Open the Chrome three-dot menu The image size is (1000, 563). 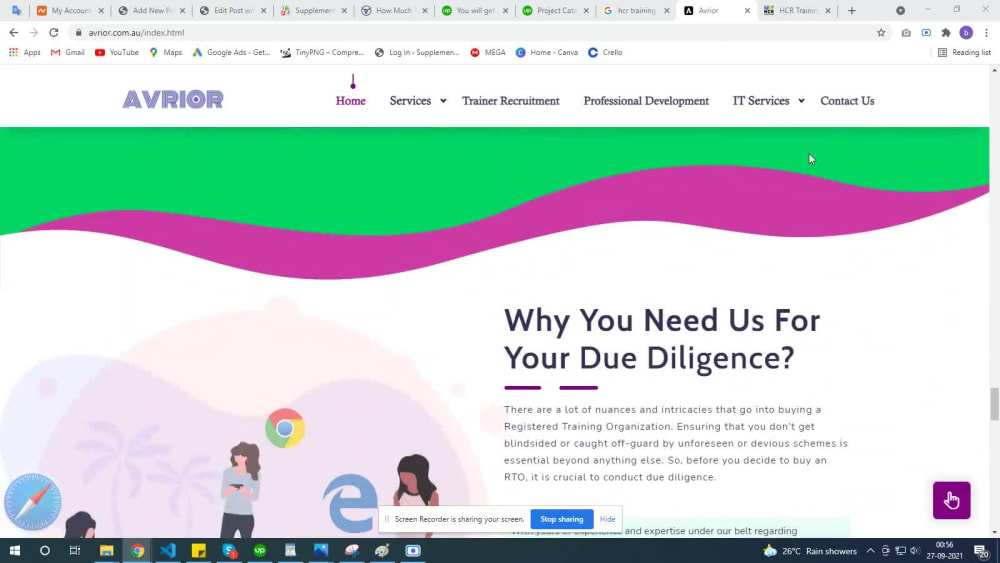(x=986, y=33)
